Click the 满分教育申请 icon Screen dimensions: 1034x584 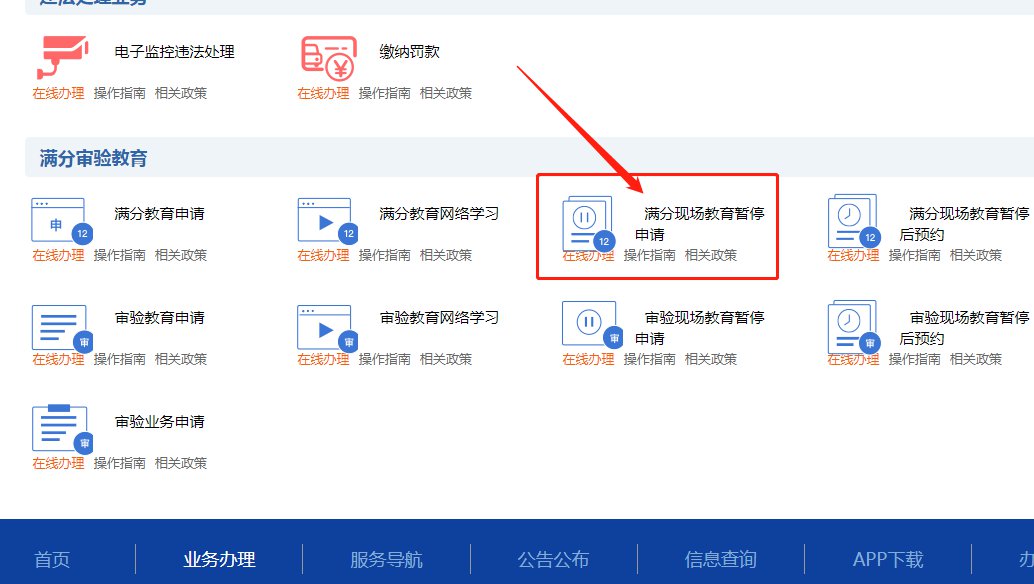[x=58, y=220]
